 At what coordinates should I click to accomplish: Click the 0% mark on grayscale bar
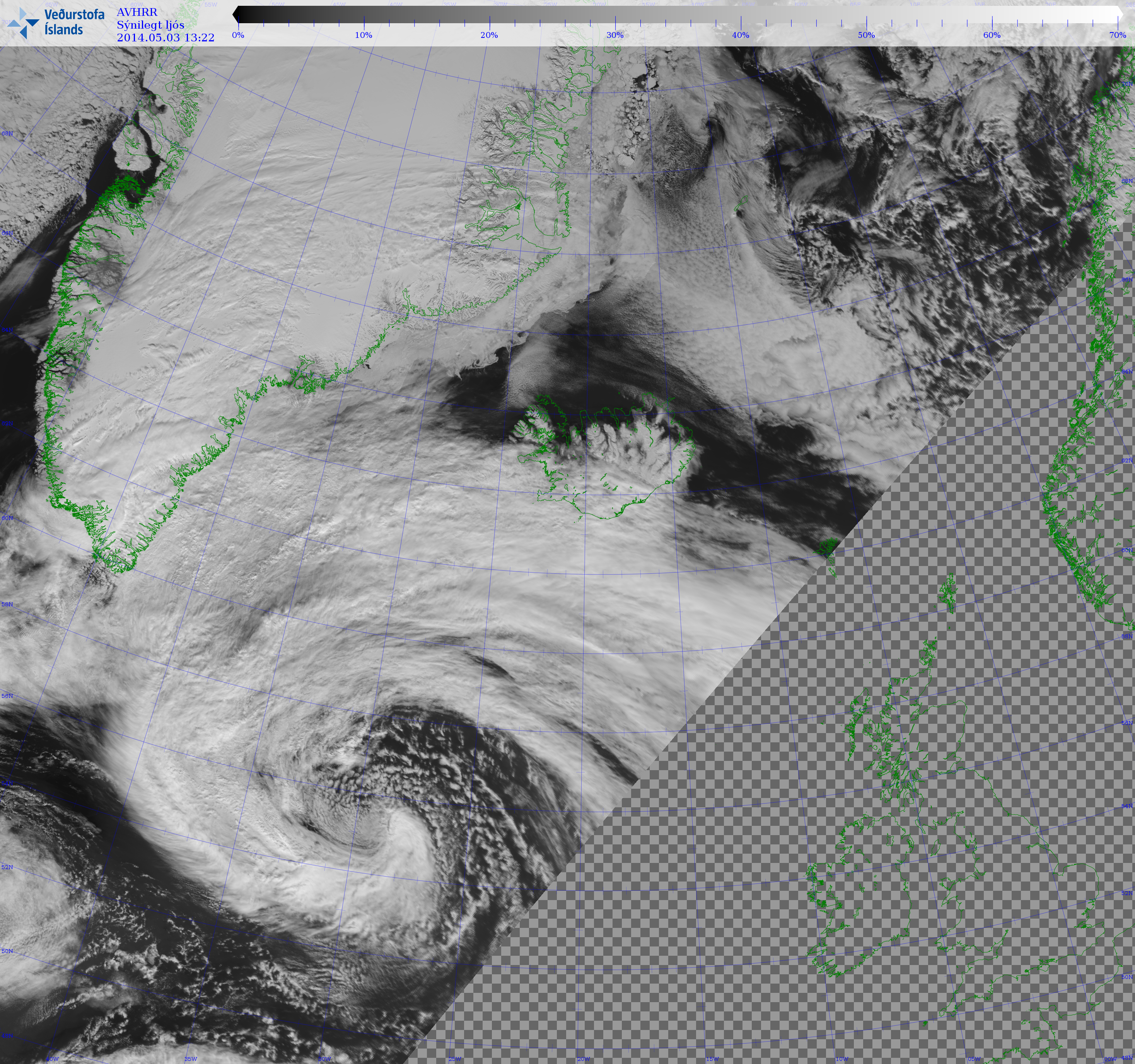coord(238,35)
